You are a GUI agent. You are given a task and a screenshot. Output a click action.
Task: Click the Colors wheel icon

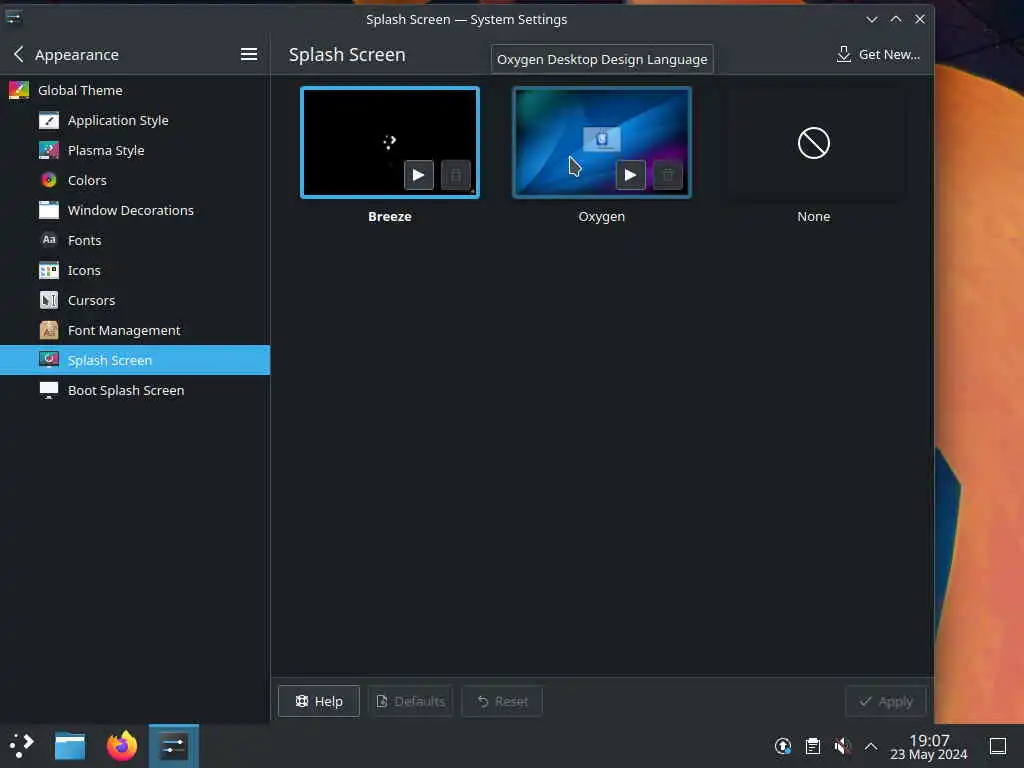click(49, 180)
